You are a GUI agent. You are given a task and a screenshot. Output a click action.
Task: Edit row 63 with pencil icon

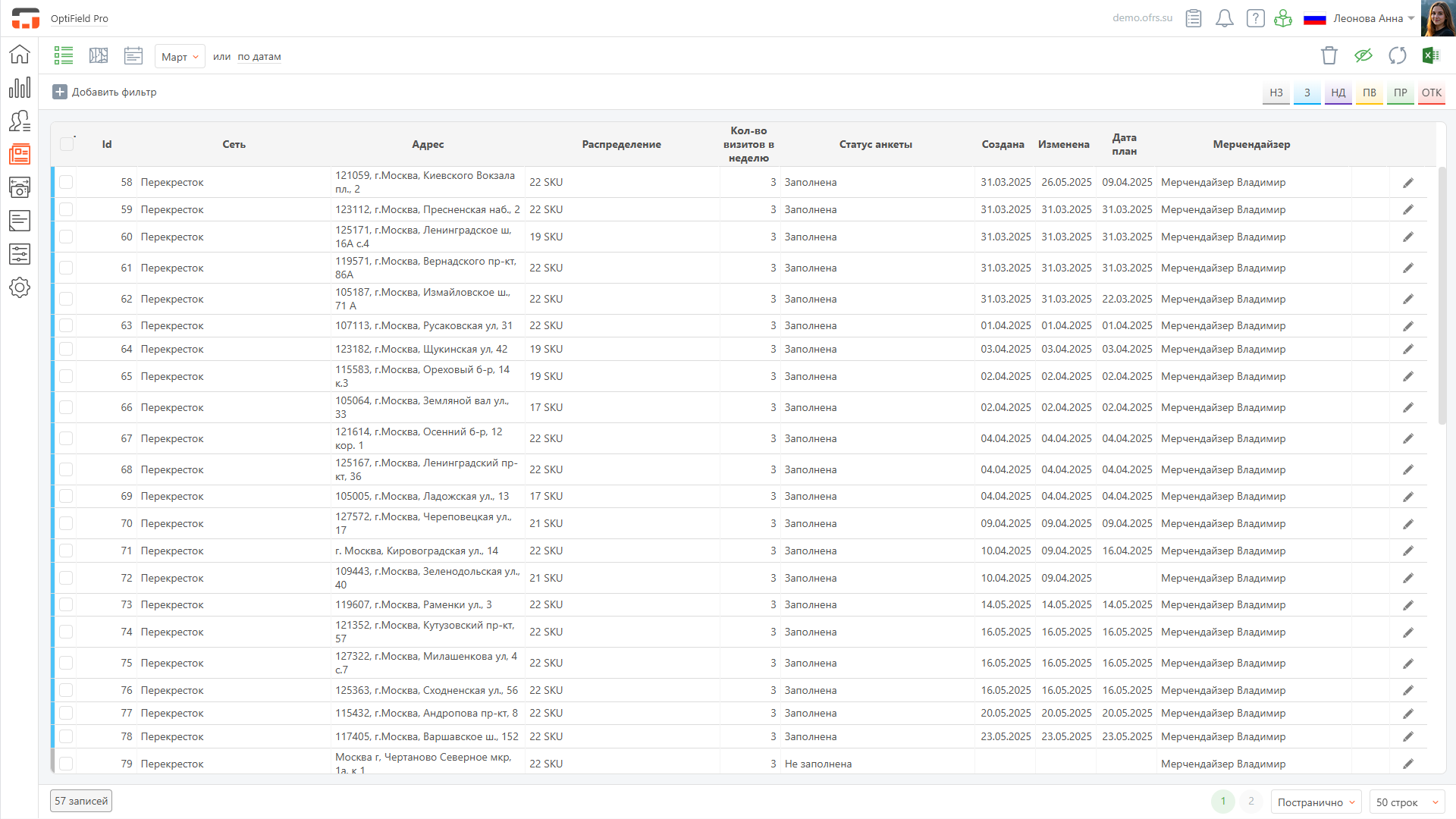1407,326
